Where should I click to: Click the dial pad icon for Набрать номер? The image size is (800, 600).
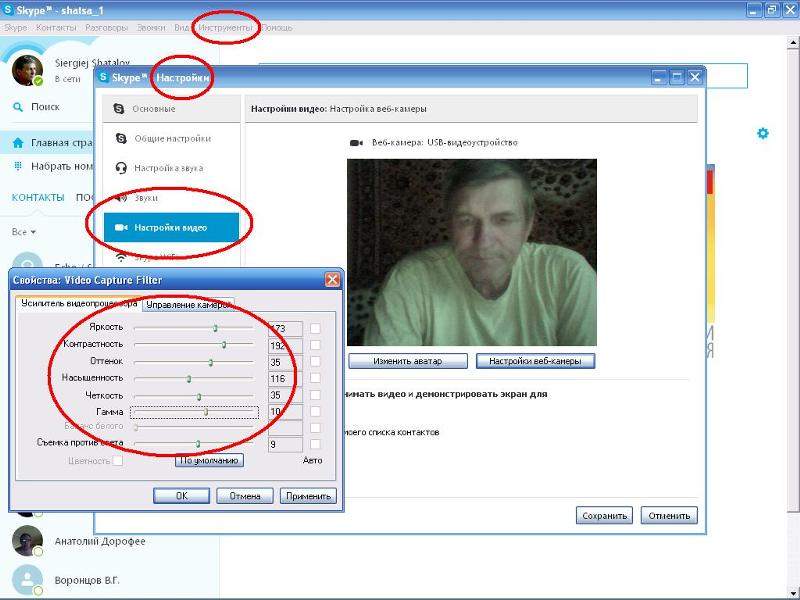pos(18,166)
